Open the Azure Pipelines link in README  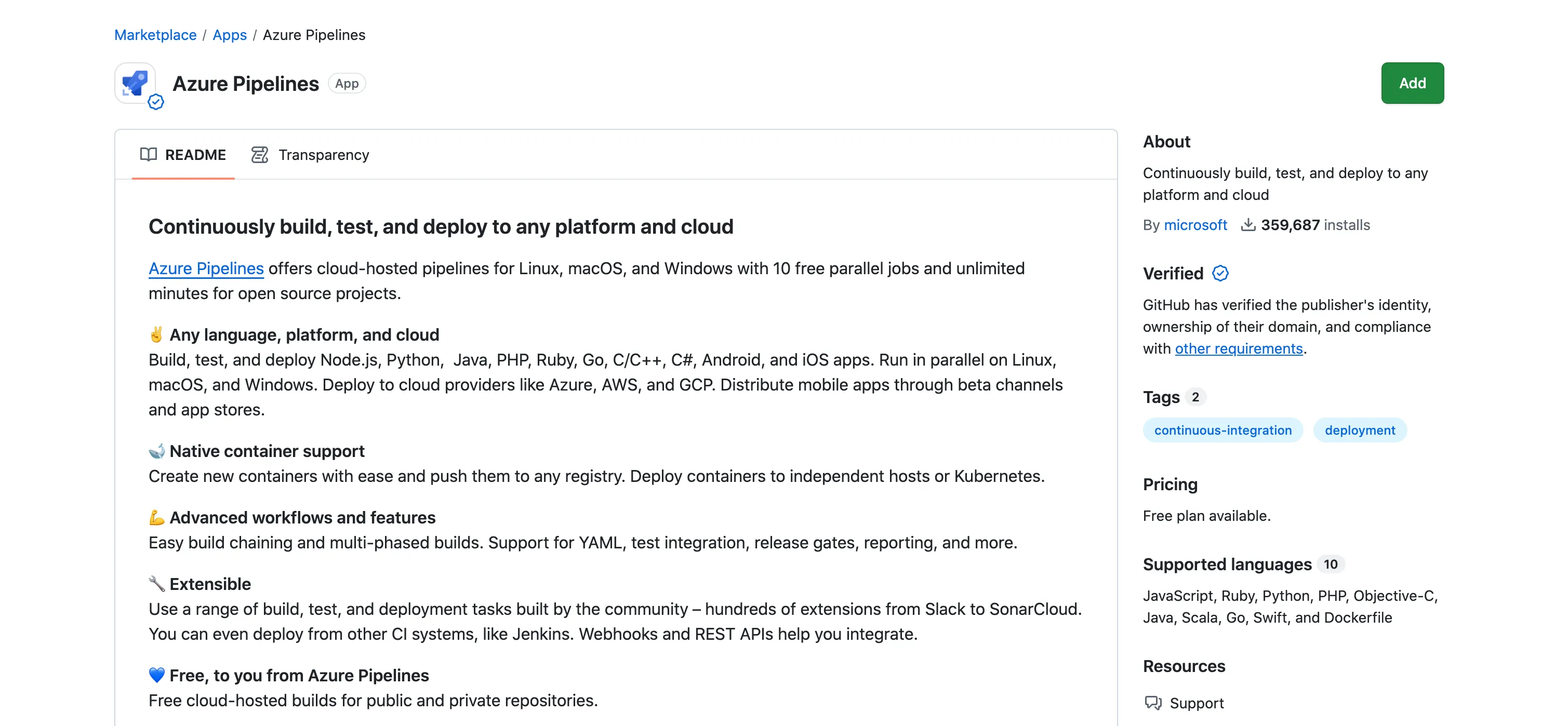coord(206,268)
